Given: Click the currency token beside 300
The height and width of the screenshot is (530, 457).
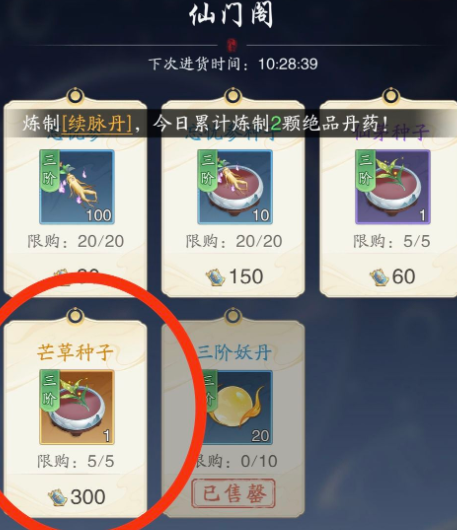Looking at the screenshot, I should coord(57,497).
